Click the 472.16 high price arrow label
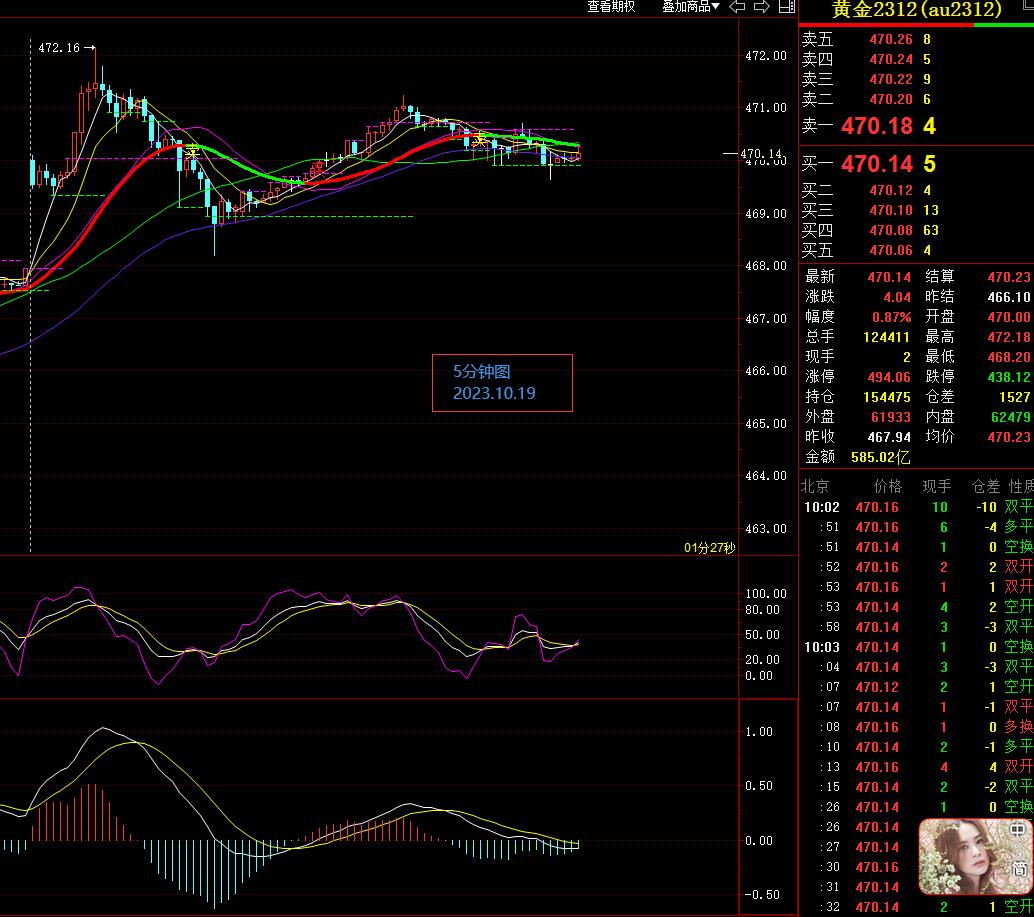 (66, 47)
